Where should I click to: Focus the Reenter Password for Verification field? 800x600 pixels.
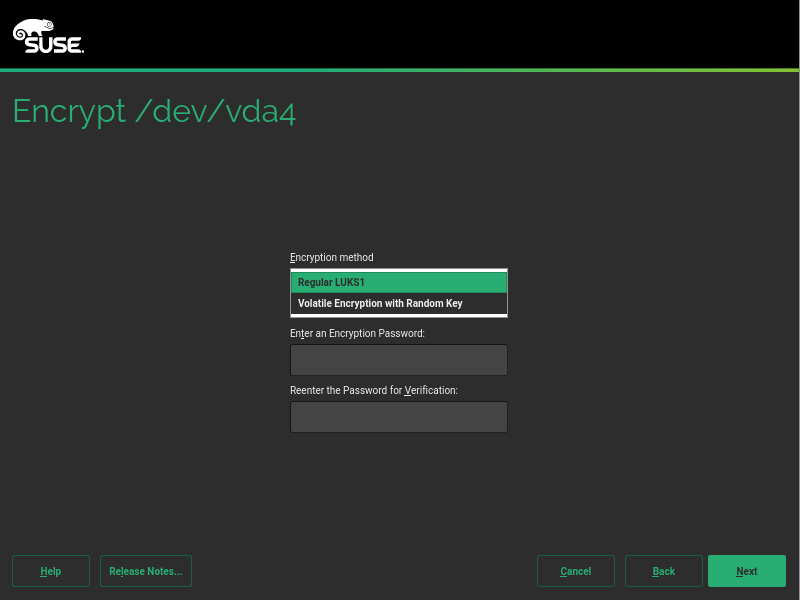tap(398, 417)
